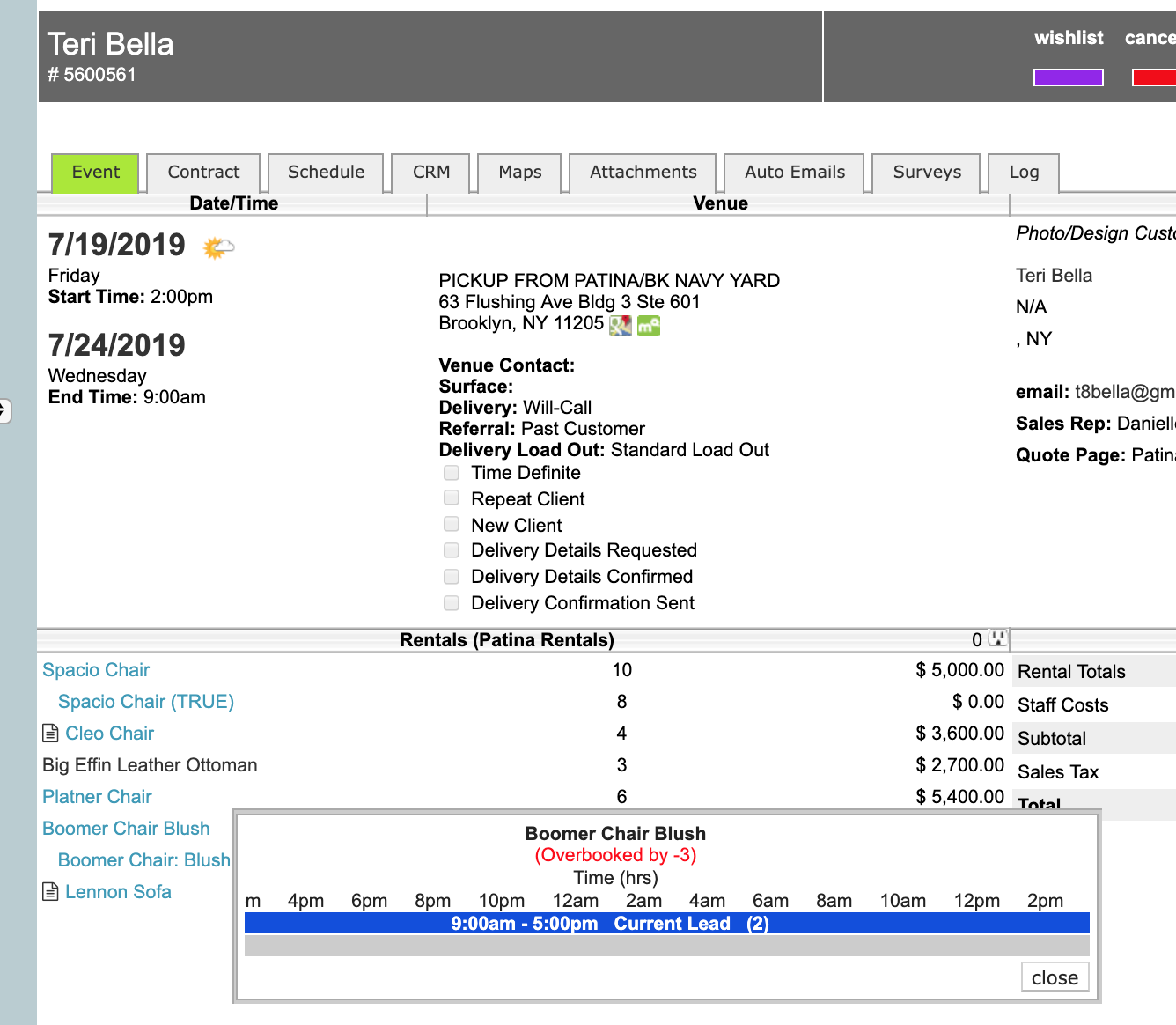Toggle the New Client checkbox
The width and height of the screenshot is (1176, 1025).
[452, 525]
